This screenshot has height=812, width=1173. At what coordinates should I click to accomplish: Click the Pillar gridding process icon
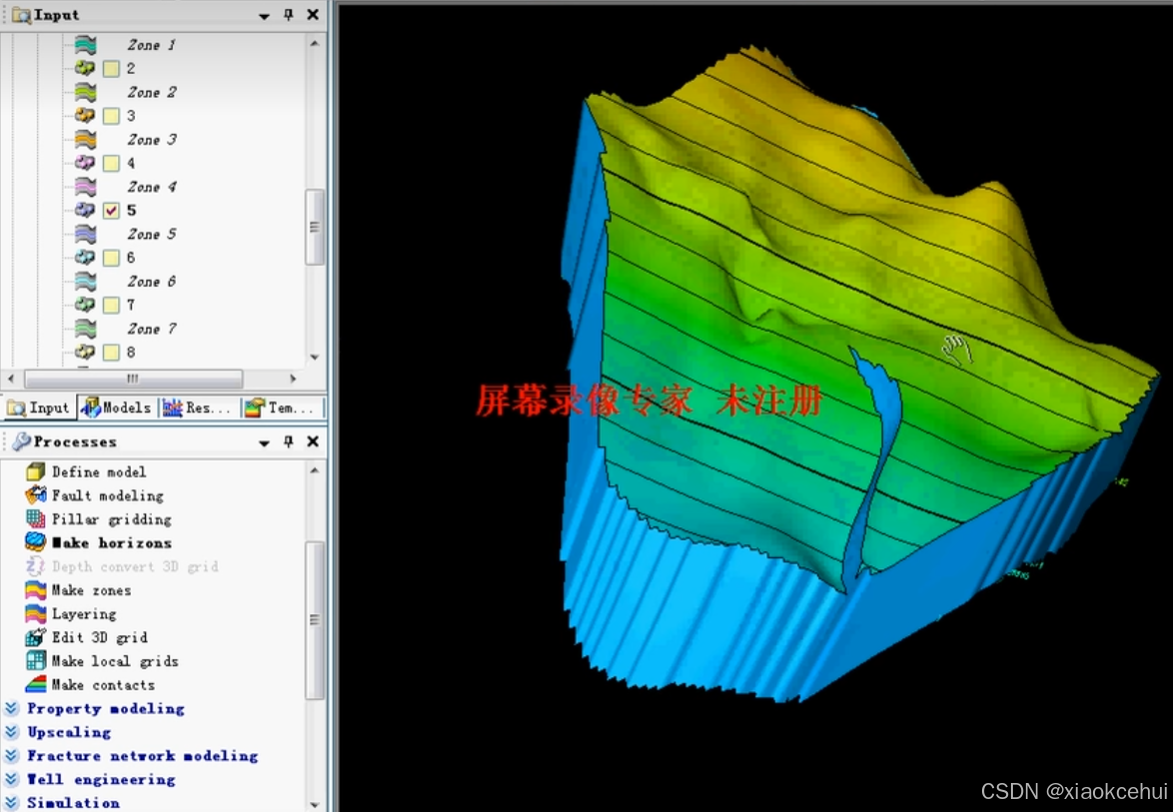[x=35, y=519]
